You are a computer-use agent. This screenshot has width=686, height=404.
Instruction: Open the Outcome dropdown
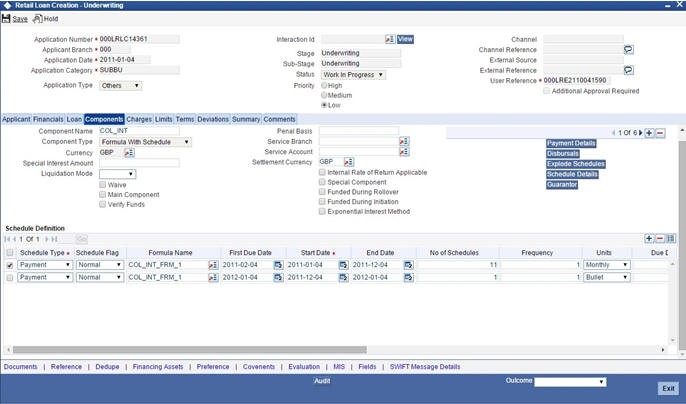pyautogui.click(x=570, y=382)
